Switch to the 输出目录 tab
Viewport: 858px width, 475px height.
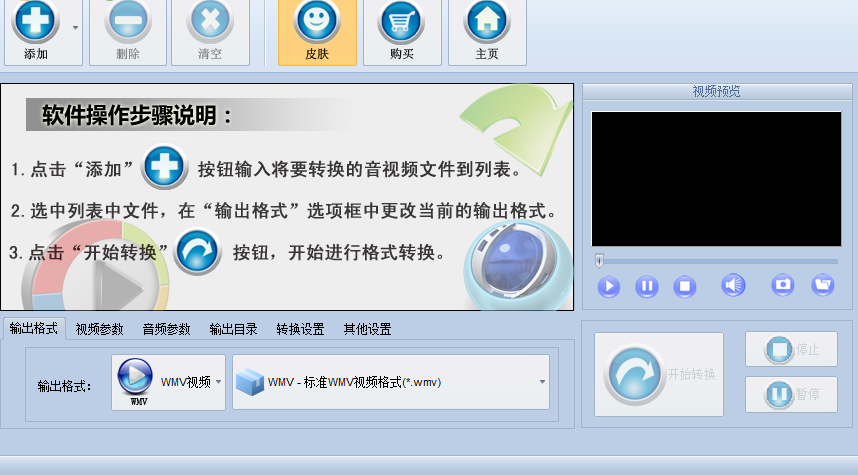[234, 329]
